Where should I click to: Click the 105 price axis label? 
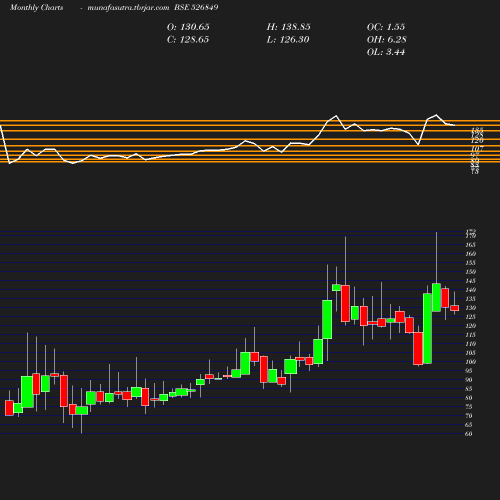pos(470,353)
